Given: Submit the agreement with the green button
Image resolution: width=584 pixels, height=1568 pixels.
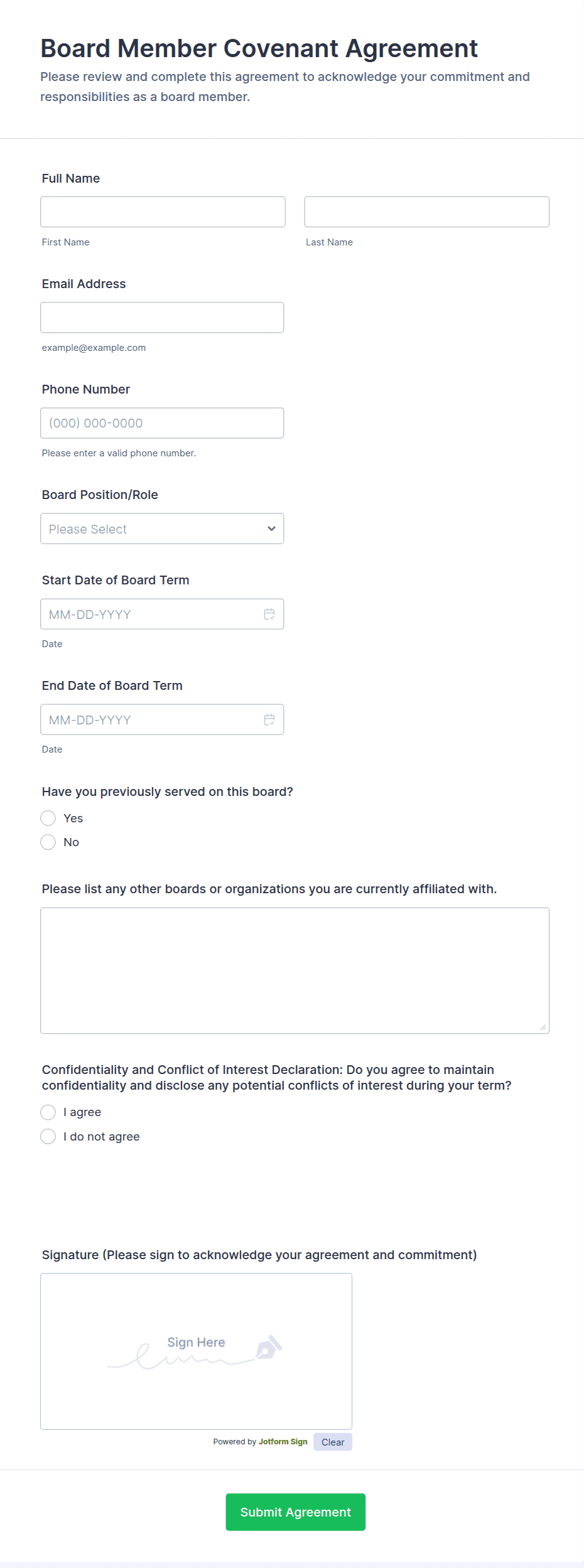Looking at the screenshot, I should (295, 1512).
